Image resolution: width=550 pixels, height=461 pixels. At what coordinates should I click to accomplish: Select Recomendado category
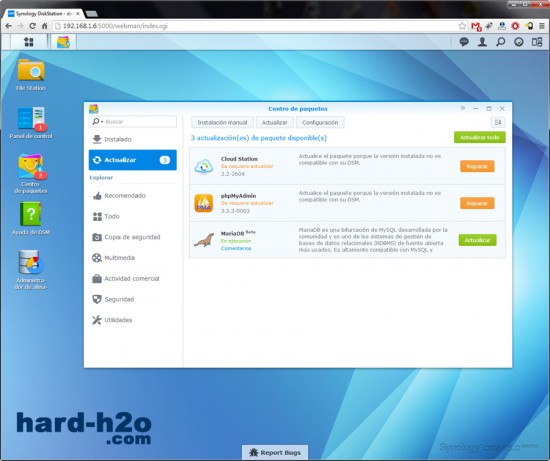tap(133, 196)
